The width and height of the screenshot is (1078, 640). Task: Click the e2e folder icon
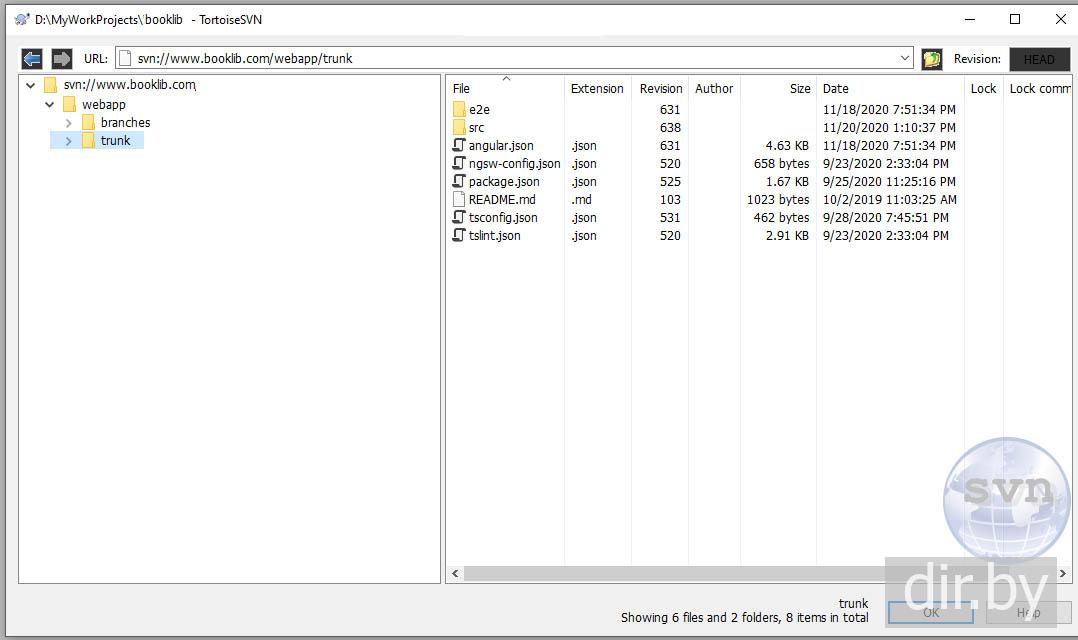pos(459,109)
